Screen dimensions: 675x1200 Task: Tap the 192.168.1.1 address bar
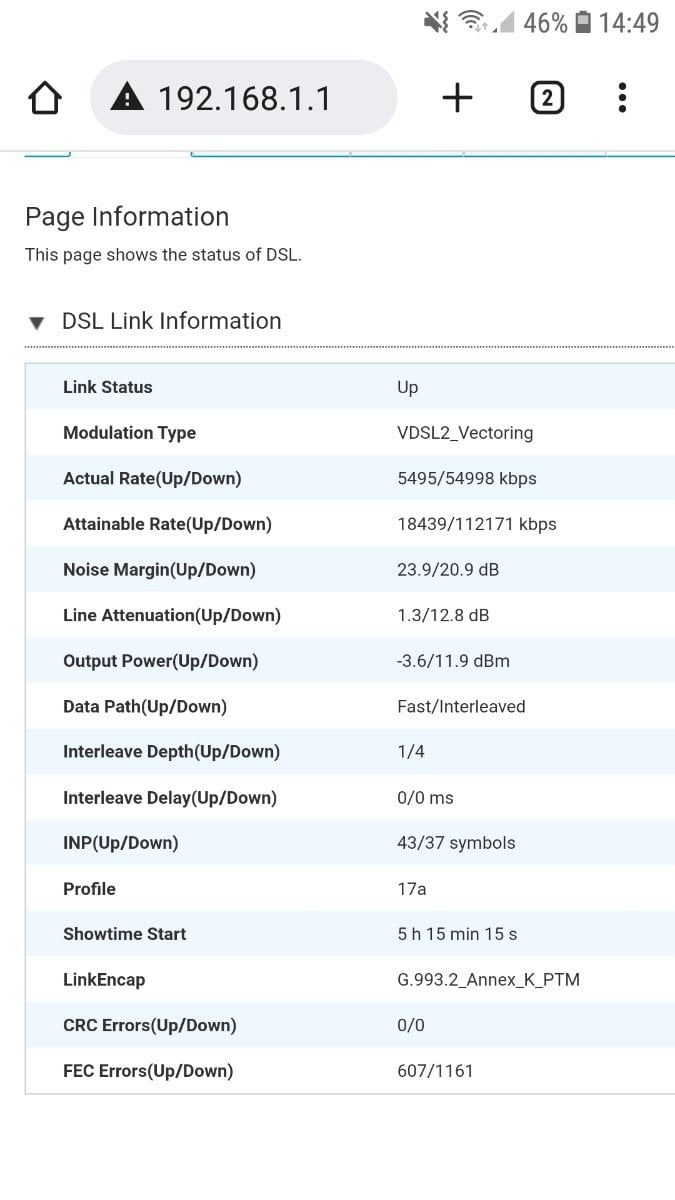pos(243,98)
